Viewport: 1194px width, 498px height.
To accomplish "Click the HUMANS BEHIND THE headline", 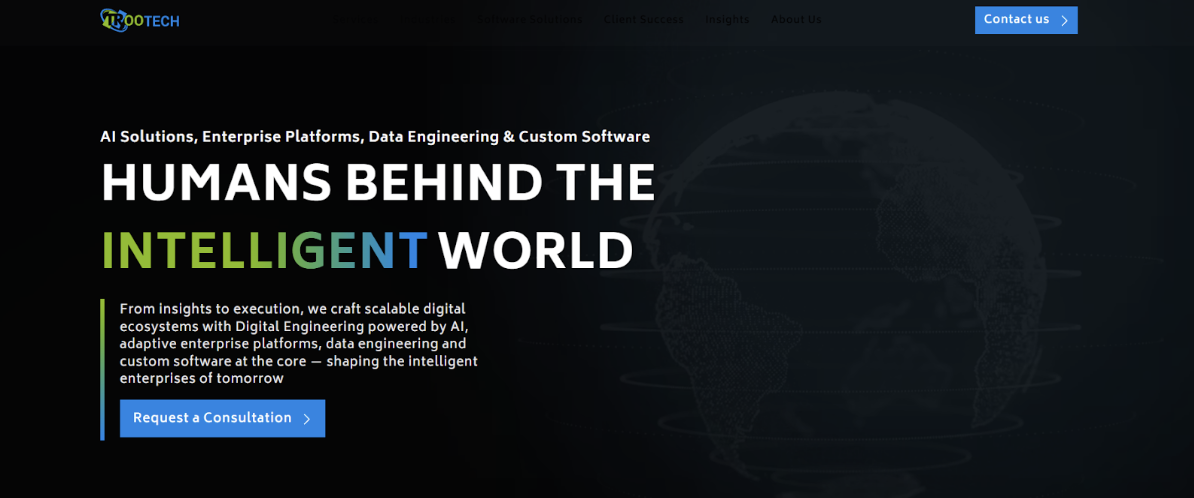I will [377, 183].
